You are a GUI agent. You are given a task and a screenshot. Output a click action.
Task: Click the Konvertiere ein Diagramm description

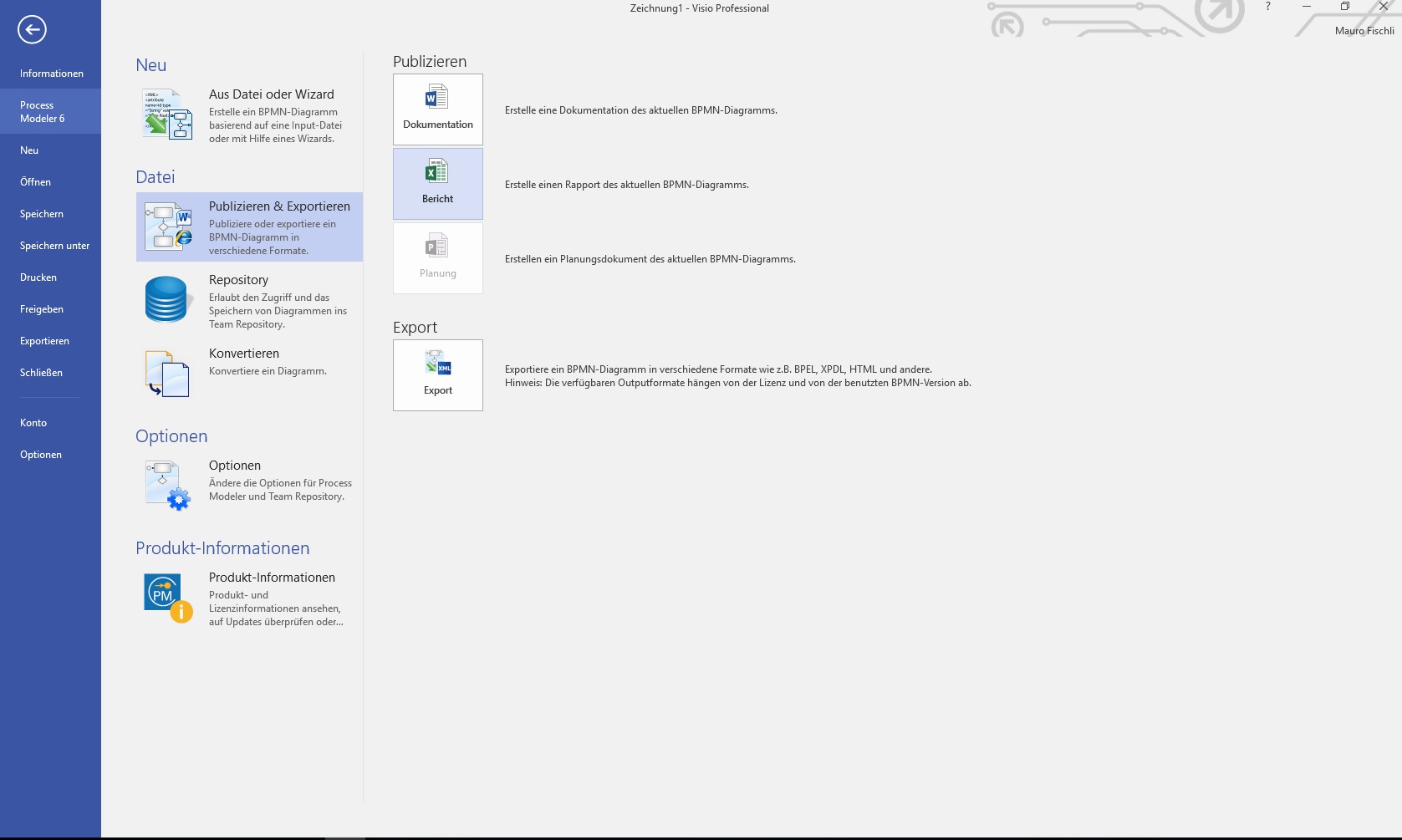(268, 371)
